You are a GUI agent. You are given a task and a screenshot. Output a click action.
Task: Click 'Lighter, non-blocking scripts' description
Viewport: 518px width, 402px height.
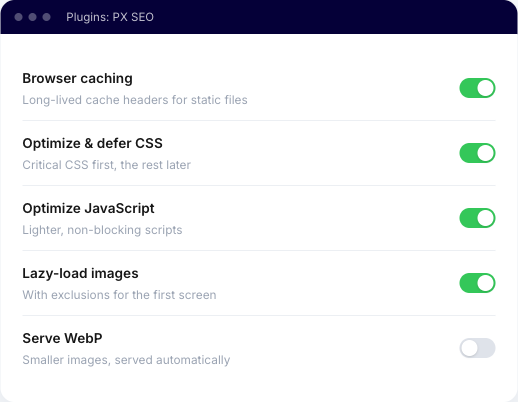pyautogui.click(x=102, y=230)
